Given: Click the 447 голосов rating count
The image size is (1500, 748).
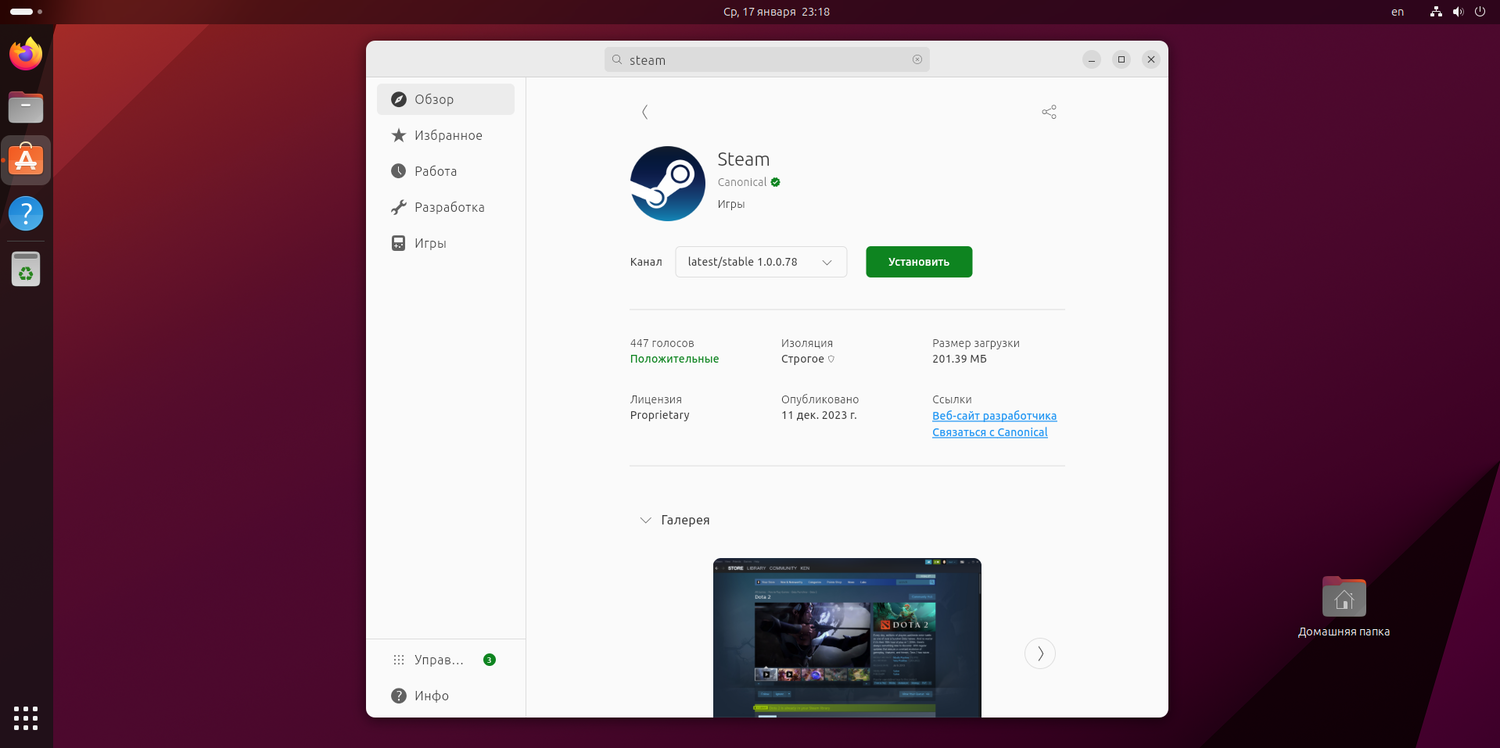Looking at the screenshot, I should click(x=662, y=343).
